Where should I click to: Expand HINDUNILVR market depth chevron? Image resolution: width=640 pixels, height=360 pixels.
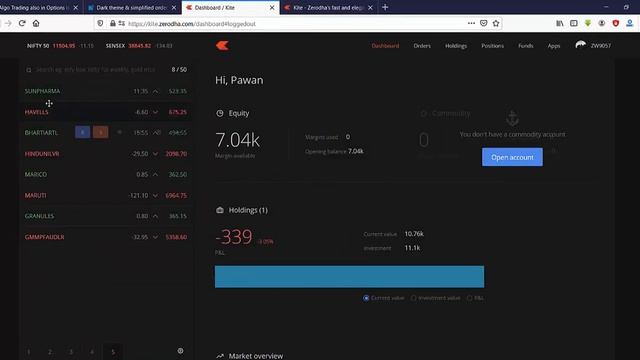[x=156, y=154]
